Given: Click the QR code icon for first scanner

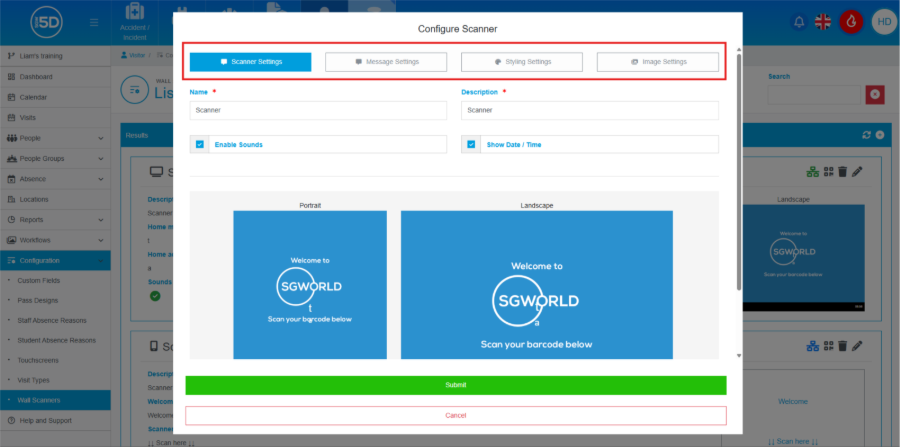Looking at the screenshot, I should pos(827,172).
